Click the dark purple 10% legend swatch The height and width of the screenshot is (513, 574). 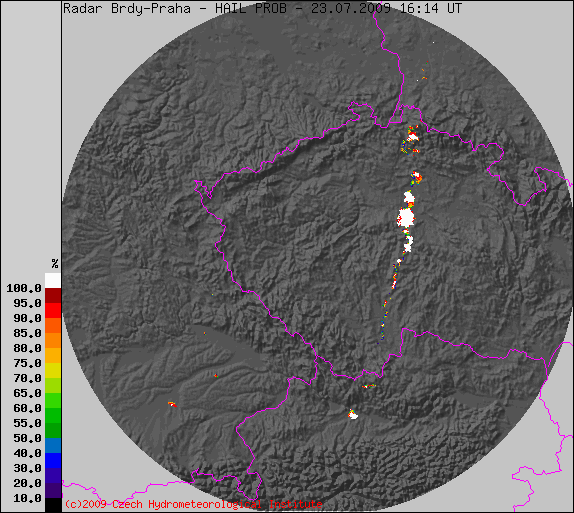coord(53,491)
